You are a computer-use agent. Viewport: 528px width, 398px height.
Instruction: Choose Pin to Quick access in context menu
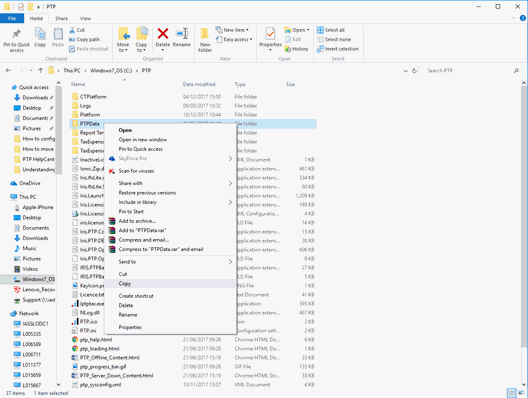(169, 149)
